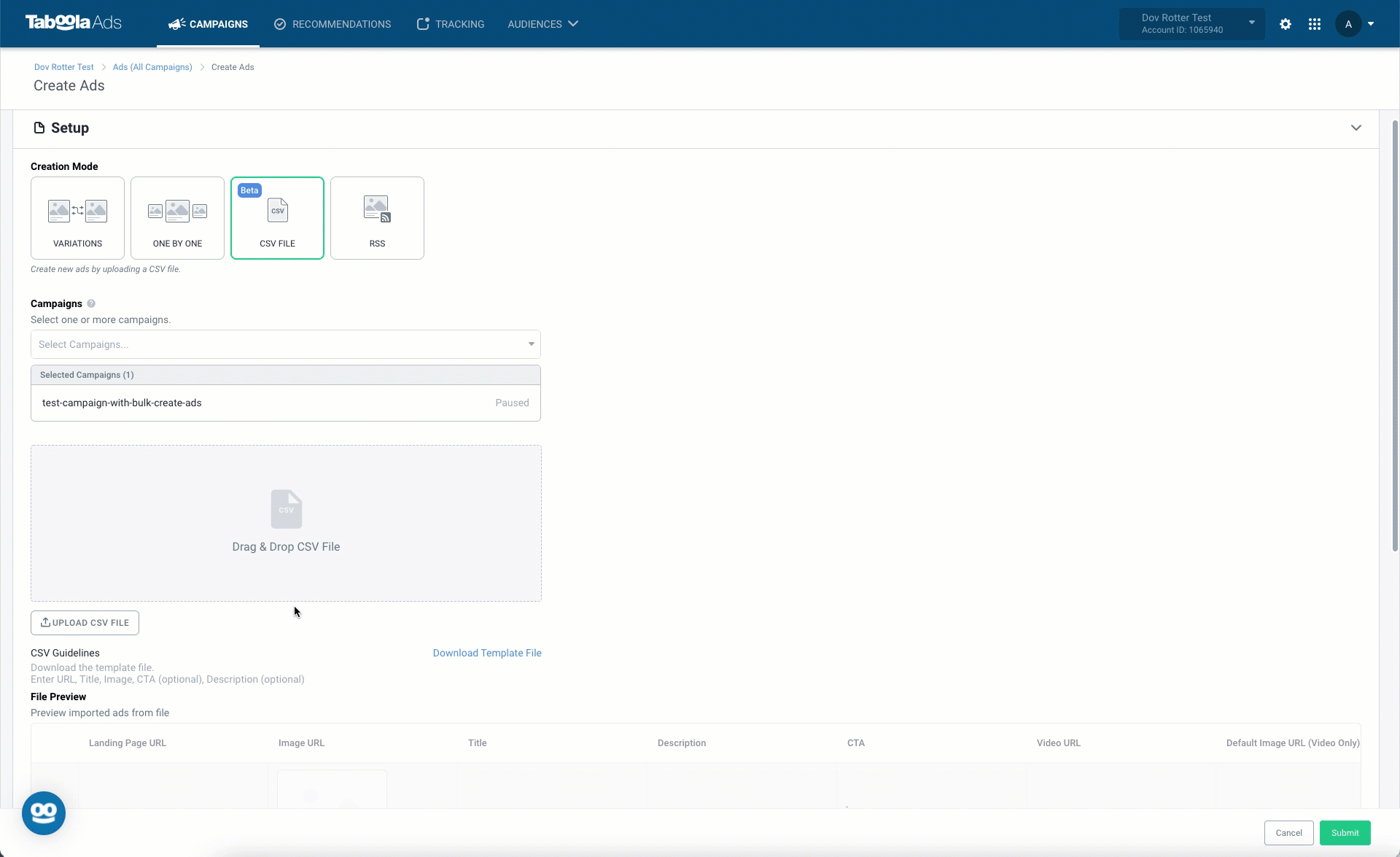Select the RSS creation mode
This screenshot has width=1400, height=857.
(x=377, y=218)
